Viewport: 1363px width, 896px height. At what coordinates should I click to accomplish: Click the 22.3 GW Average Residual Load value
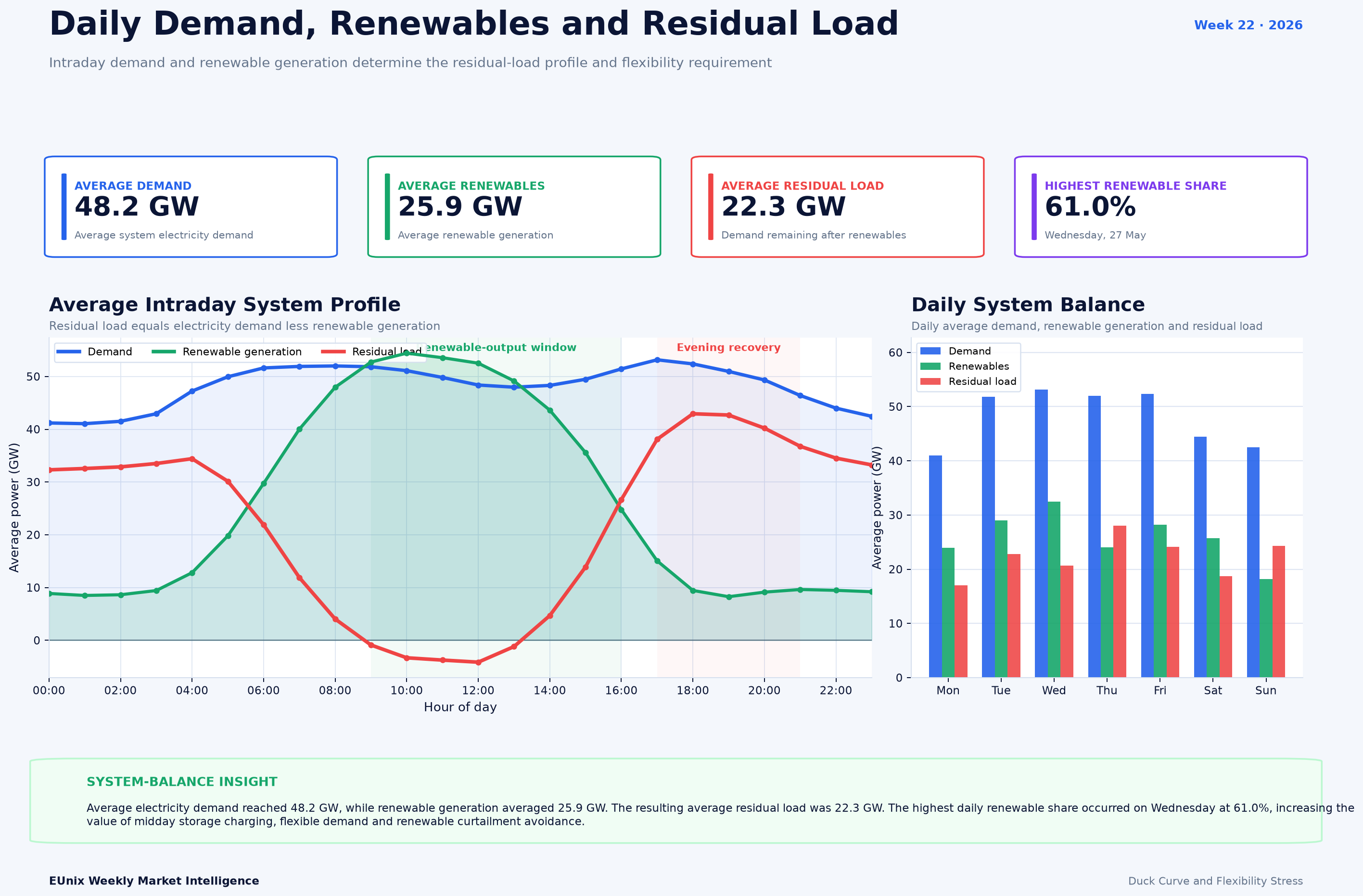pos(783,207)
